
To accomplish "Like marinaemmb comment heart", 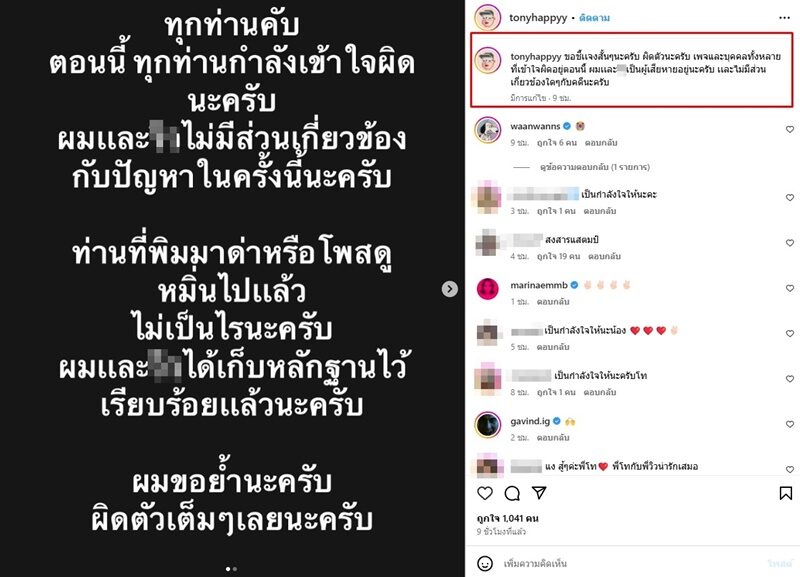I will tap(790, 288).
